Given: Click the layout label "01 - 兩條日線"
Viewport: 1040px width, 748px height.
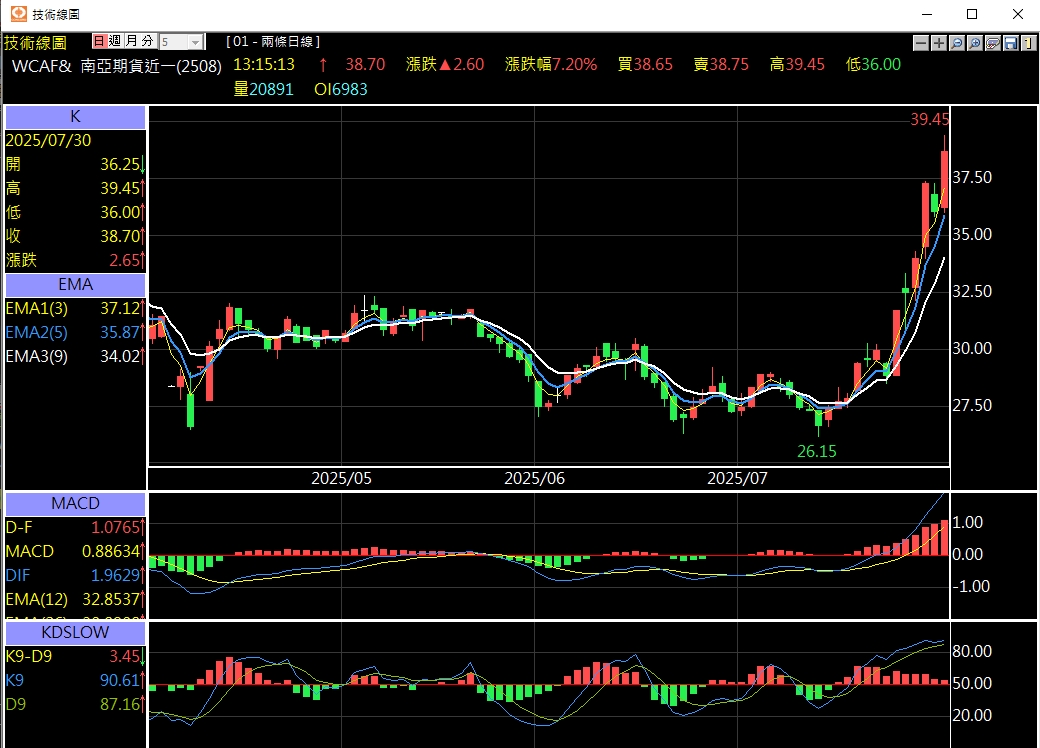Looking at the screenshot, I should (273, 41).
